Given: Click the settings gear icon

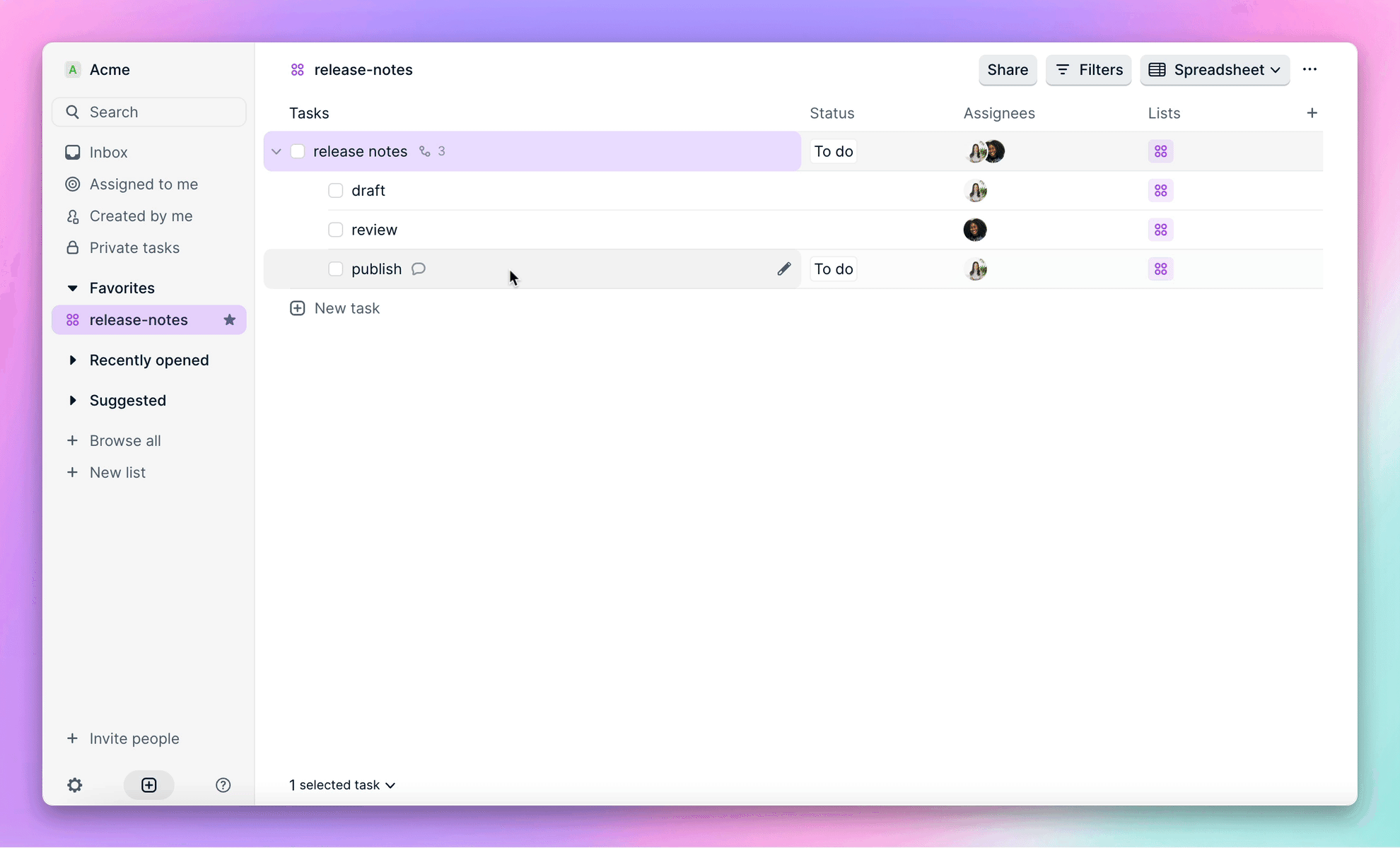Looking at the screenshot, I should point(75,785).
